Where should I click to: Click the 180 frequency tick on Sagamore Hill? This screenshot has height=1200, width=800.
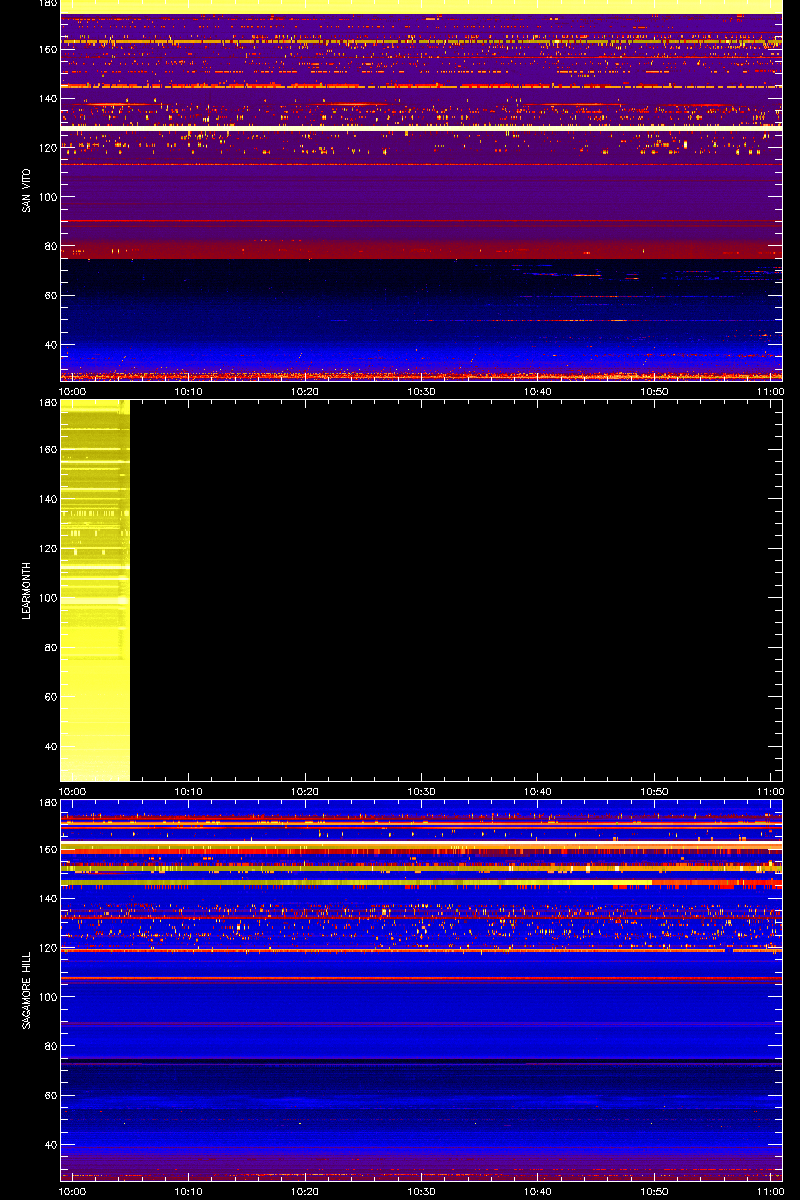pyautogui.click(x=47, y=802)
